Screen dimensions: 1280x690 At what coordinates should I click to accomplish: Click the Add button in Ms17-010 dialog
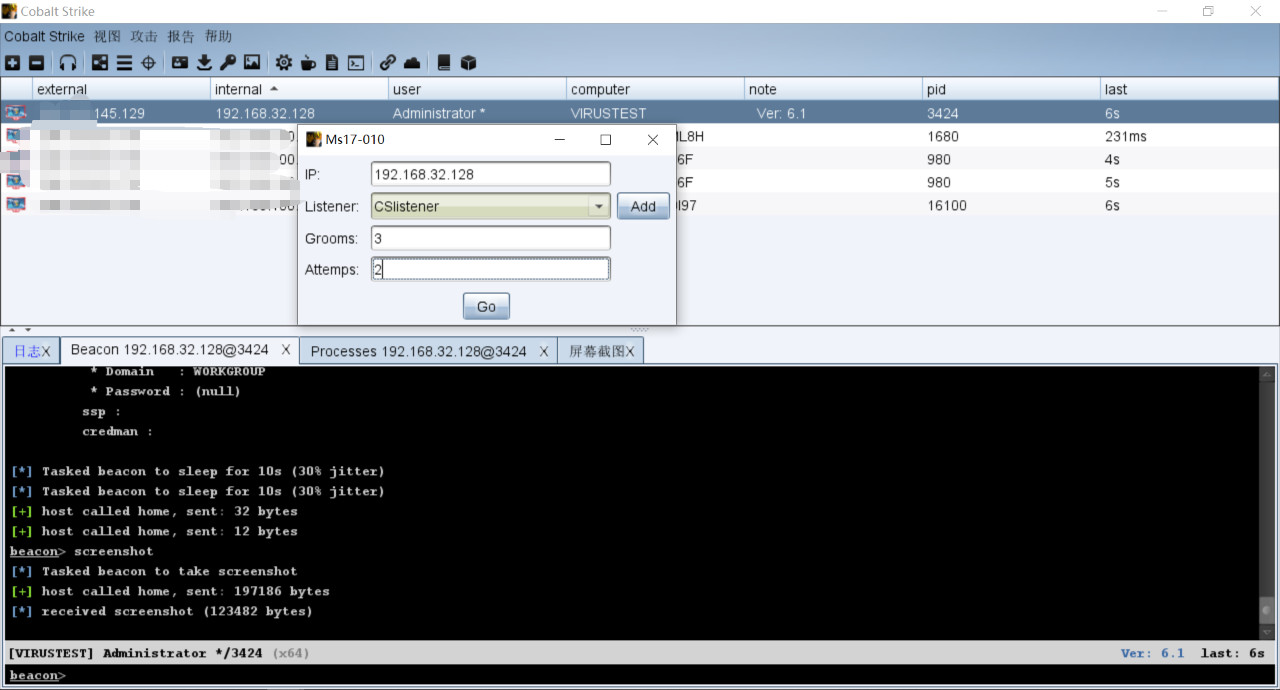click(643, 206)
